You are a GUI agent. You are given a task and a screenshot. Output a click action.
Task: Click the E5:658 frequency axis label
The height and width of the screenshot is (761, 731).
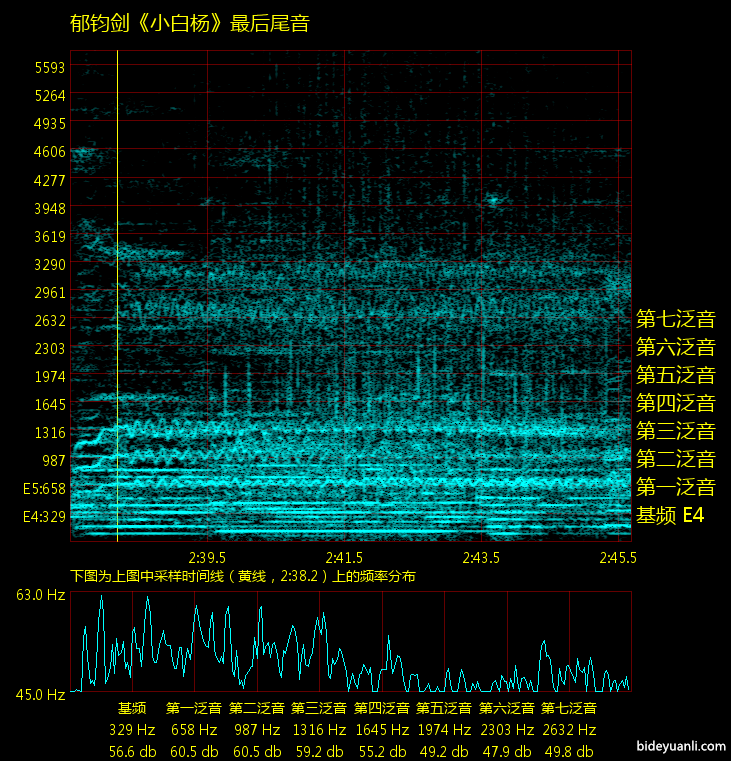pyautogui.click(x=44, y=489)
